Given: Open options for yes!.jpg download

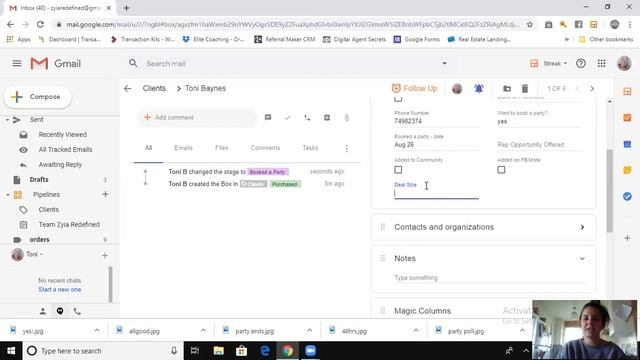Looking at the screenshot, I should pyautogui.click(x=97, y=330).
